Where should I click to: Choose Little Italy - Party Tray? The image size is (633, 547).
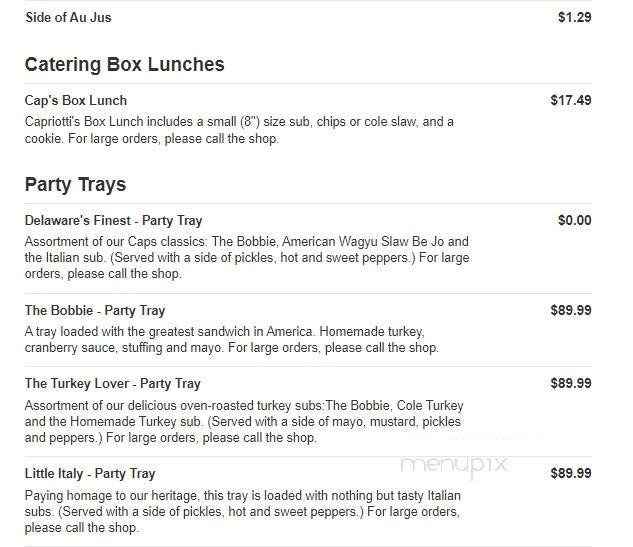tap(90, 473)
